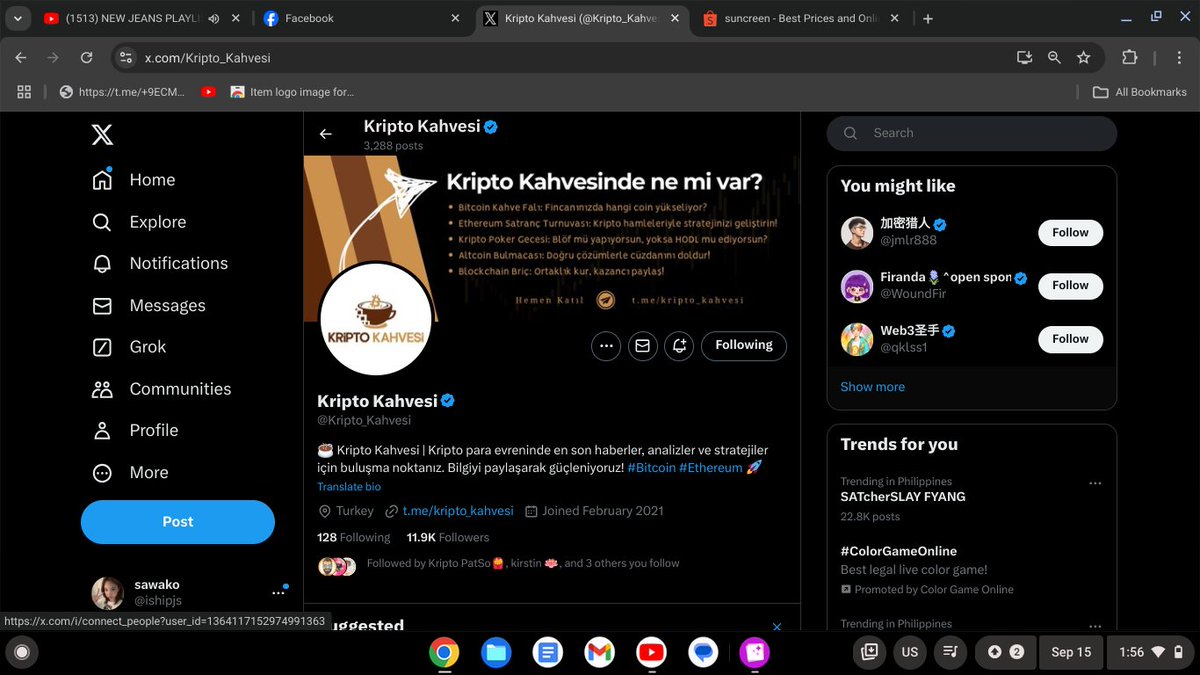This screenshot has height=675, width=1200.
Task: Send a direct message via envelope icon
Action: coord(642,345)
